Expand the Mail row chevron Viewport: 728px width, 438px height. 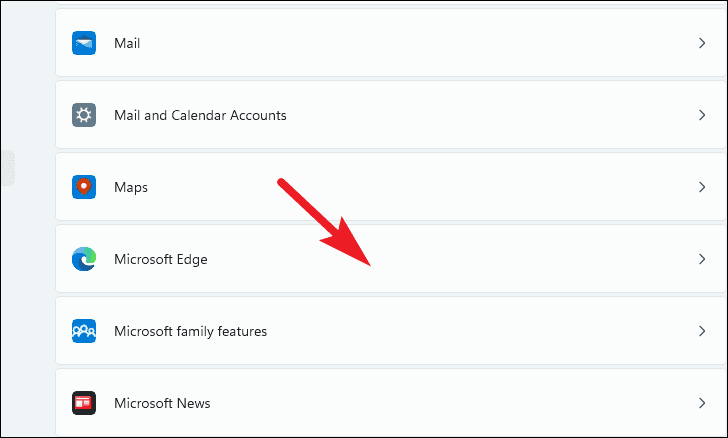point(702,43)
